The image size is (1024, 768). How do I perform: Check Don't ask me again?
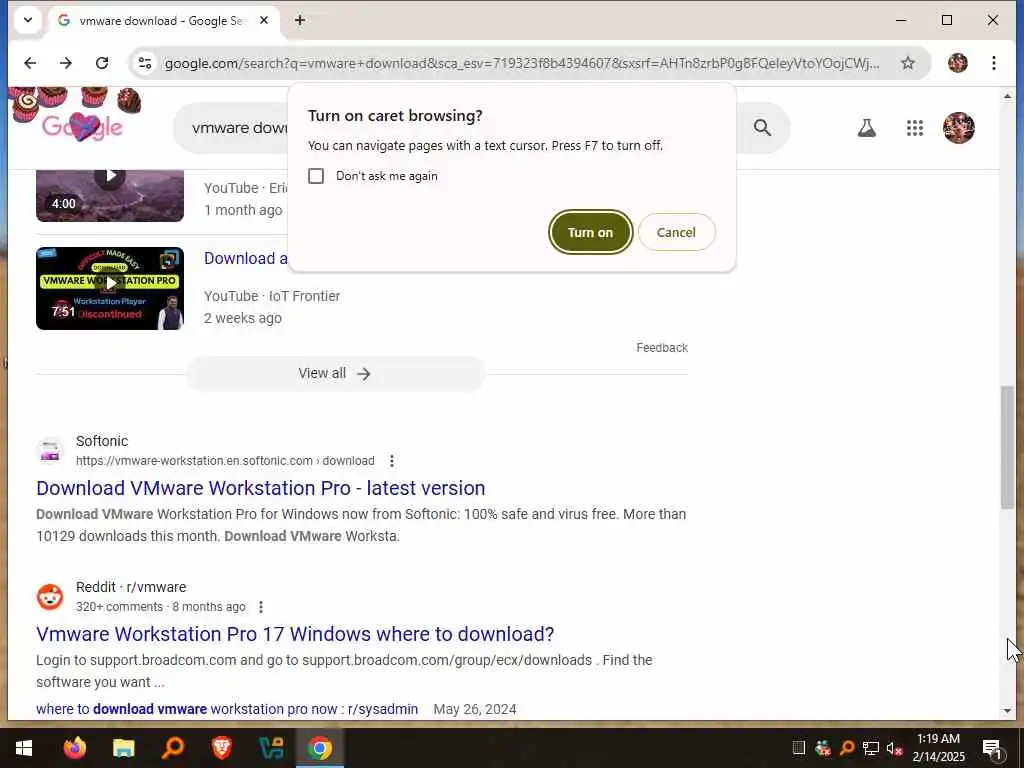tap(316, 176)
